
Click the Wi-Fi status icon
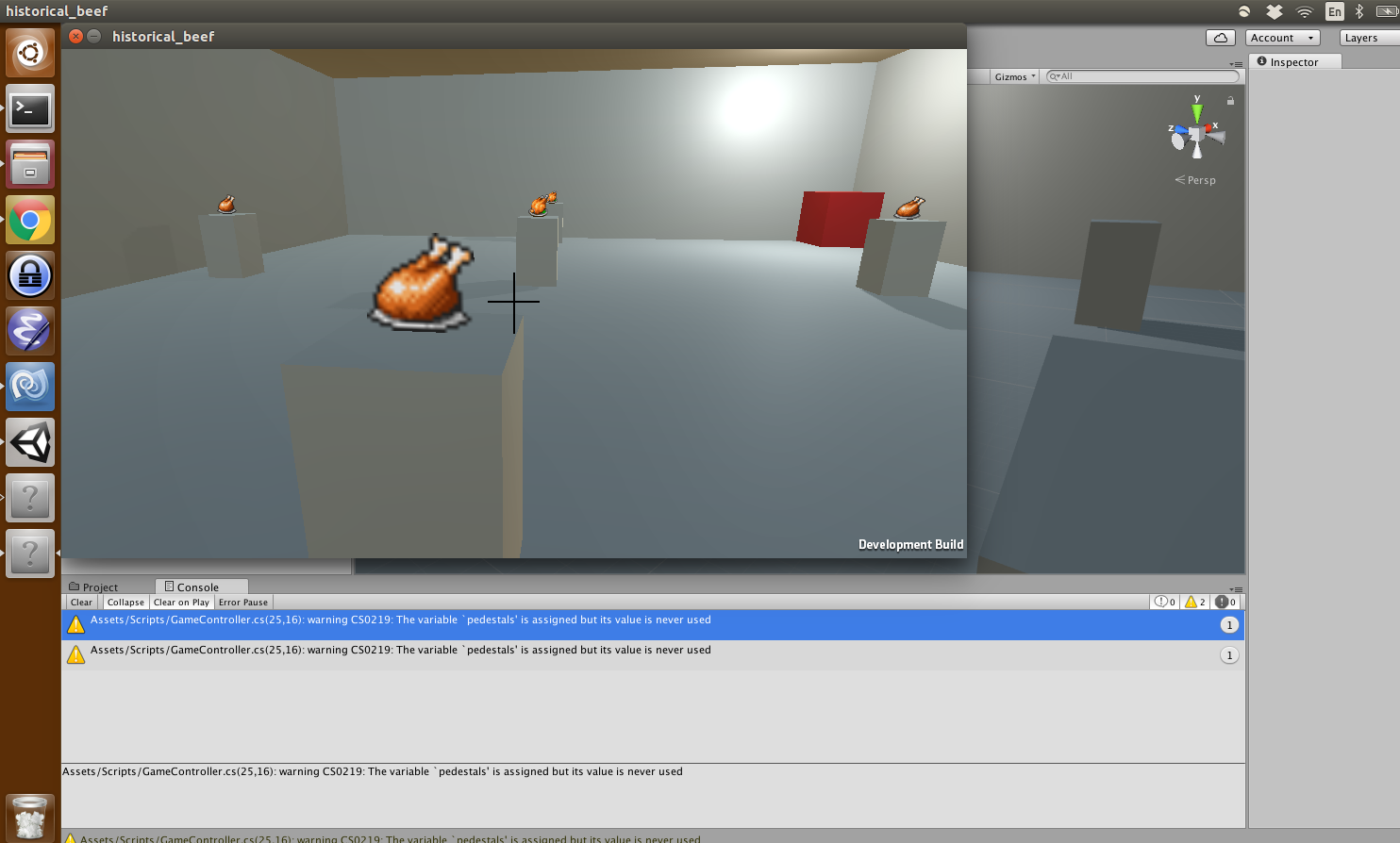[x=1304, y=11]
